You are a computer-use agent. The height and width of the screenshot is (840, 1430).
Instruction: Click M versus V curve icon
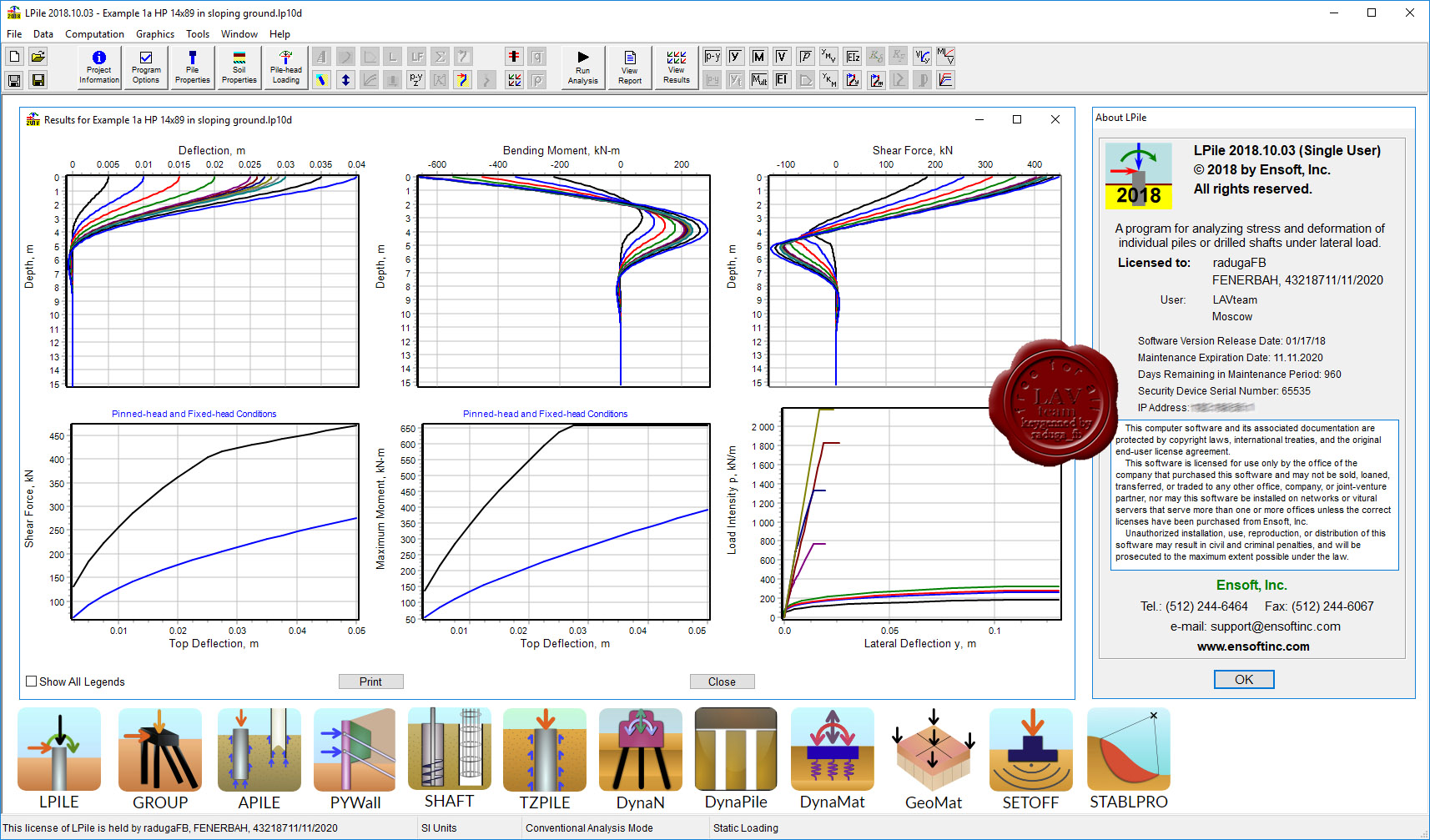945,57
